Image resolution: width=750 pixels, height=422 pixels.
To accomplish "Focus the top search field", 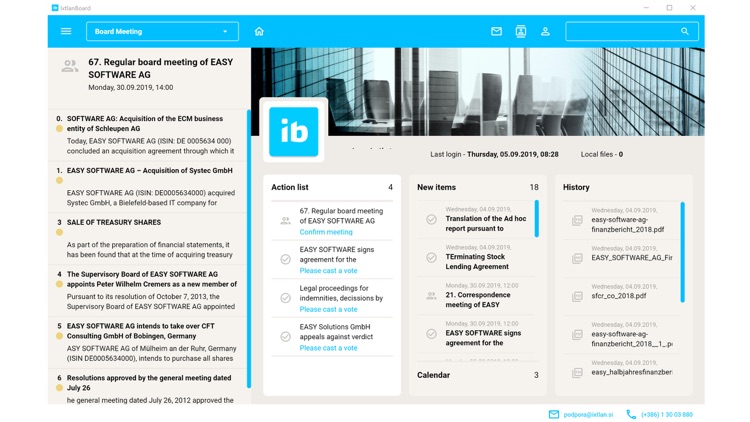I will [x=632, y=32].
